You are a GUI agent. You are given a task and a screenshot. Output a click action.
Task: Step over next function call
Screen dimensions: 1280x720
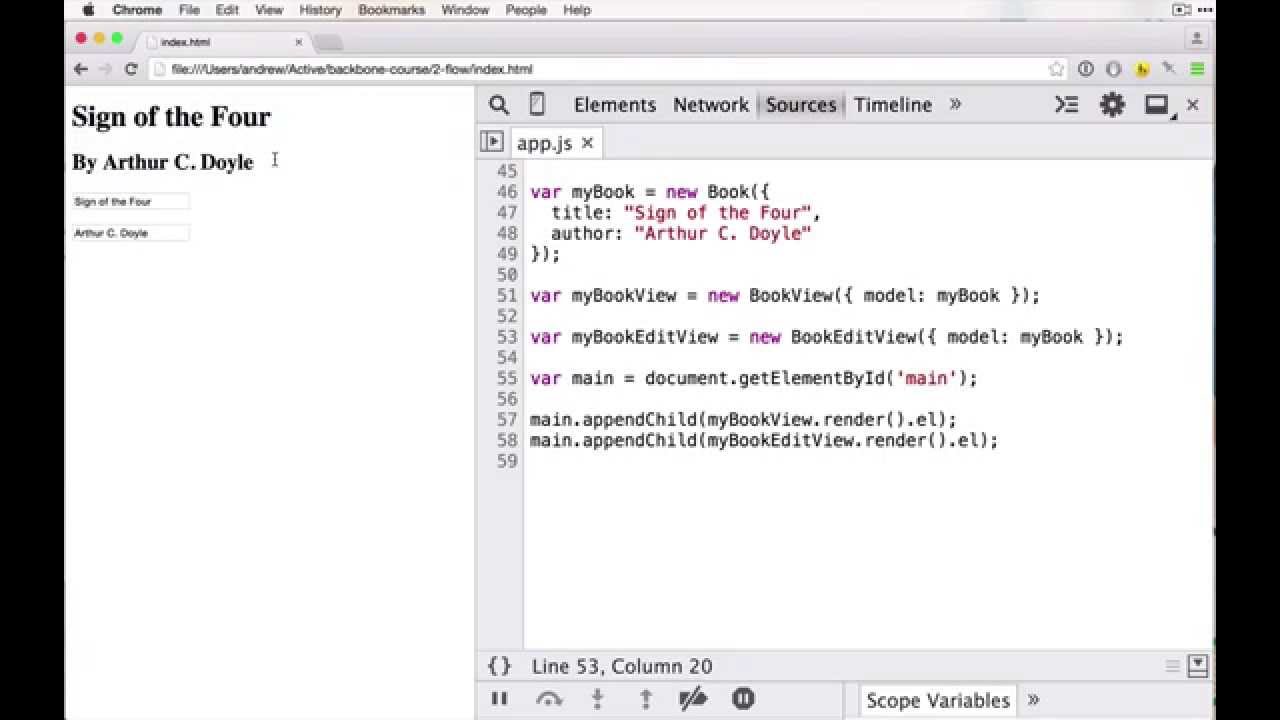549,700
